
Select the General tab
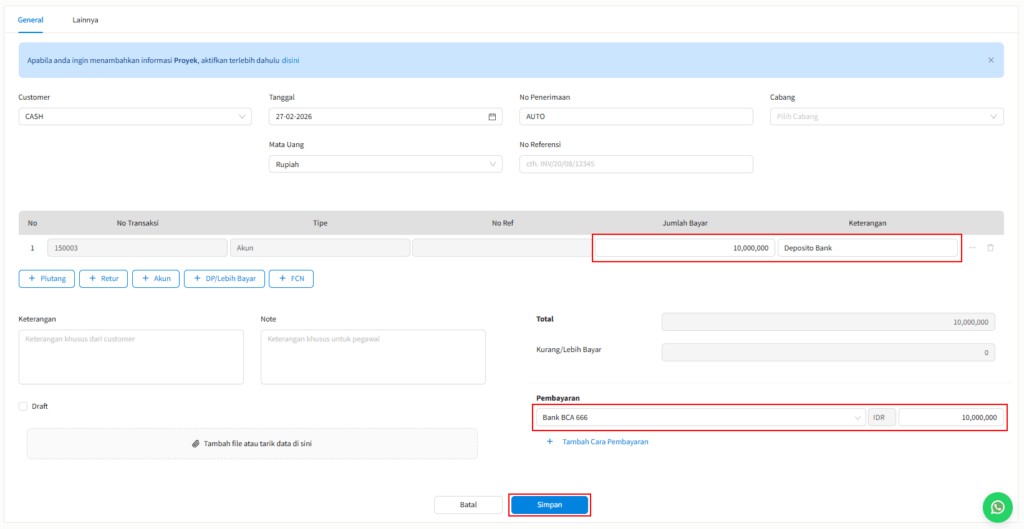tap(31, 20)
